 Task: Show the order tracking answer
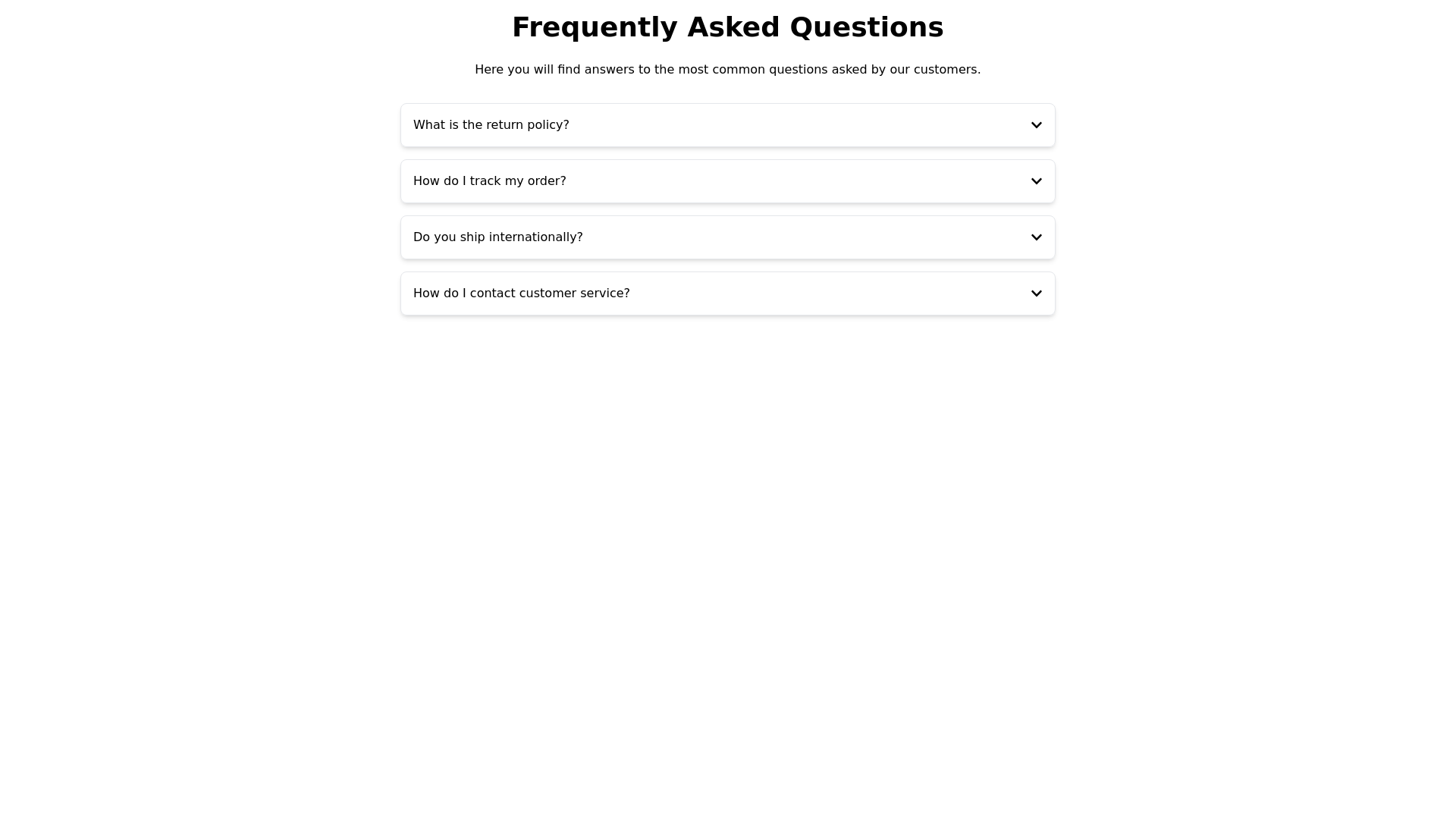(726, 181)
